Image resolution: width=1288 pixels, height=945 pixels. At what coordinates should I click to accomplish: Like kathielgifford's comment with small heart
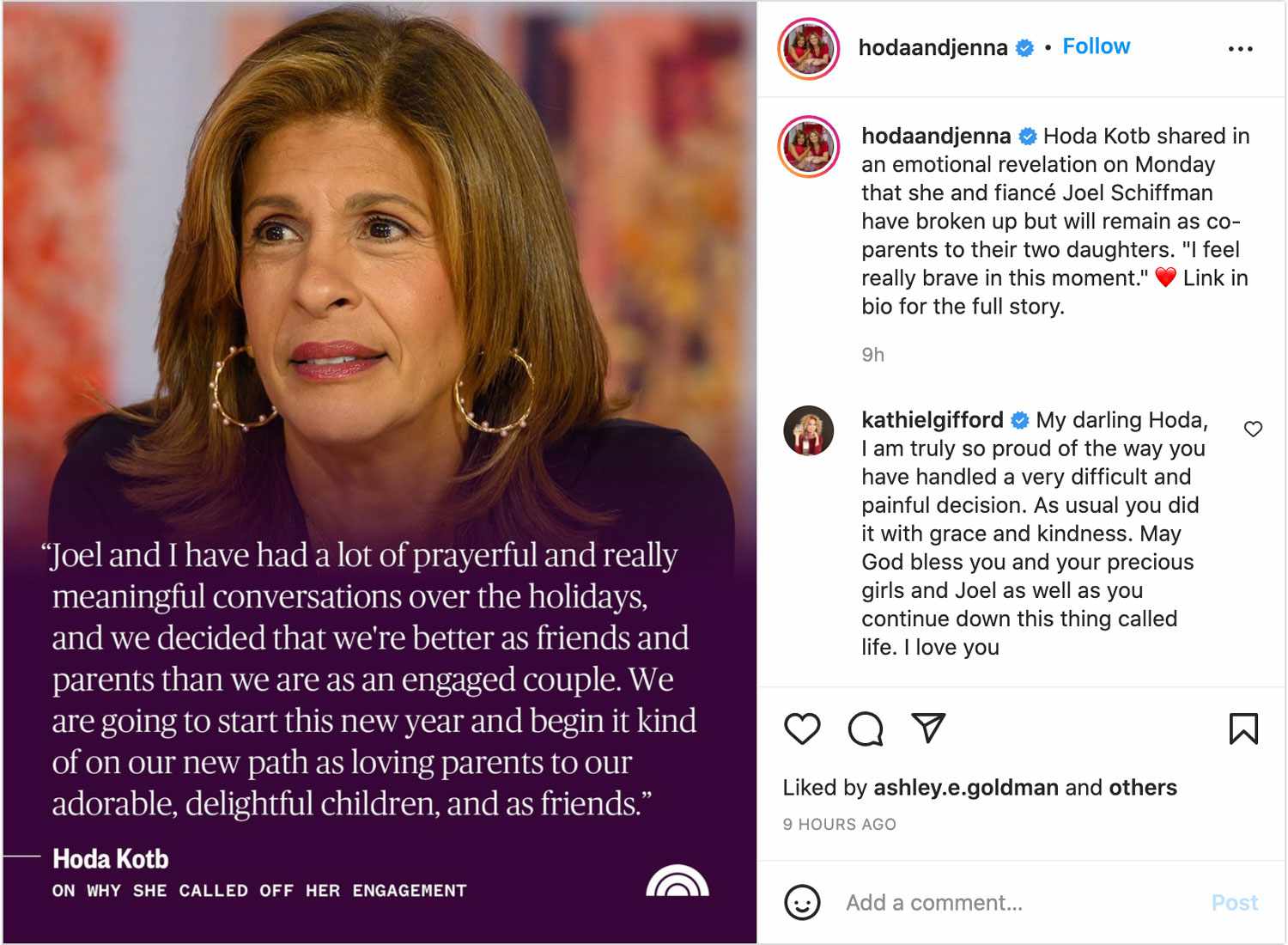(x=1253, y=429)
